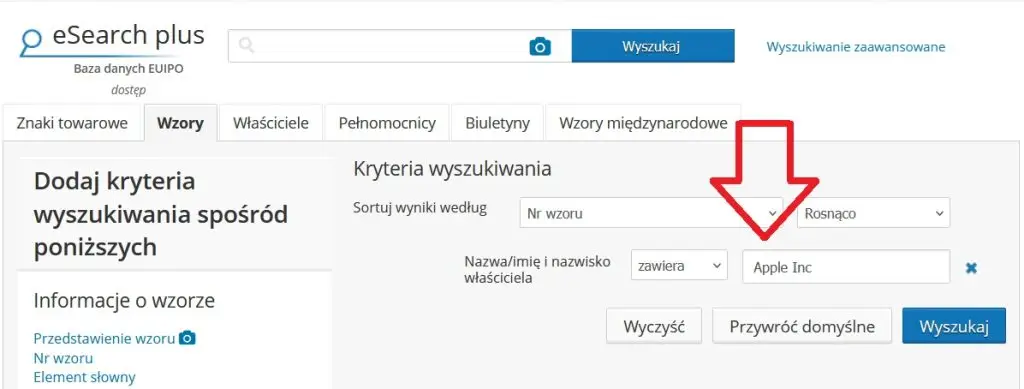Image resolution: width=1024 pixels, height=389 pixels.
Task: Click the Informacje o wzorze heading
Action: coord(124,300)
